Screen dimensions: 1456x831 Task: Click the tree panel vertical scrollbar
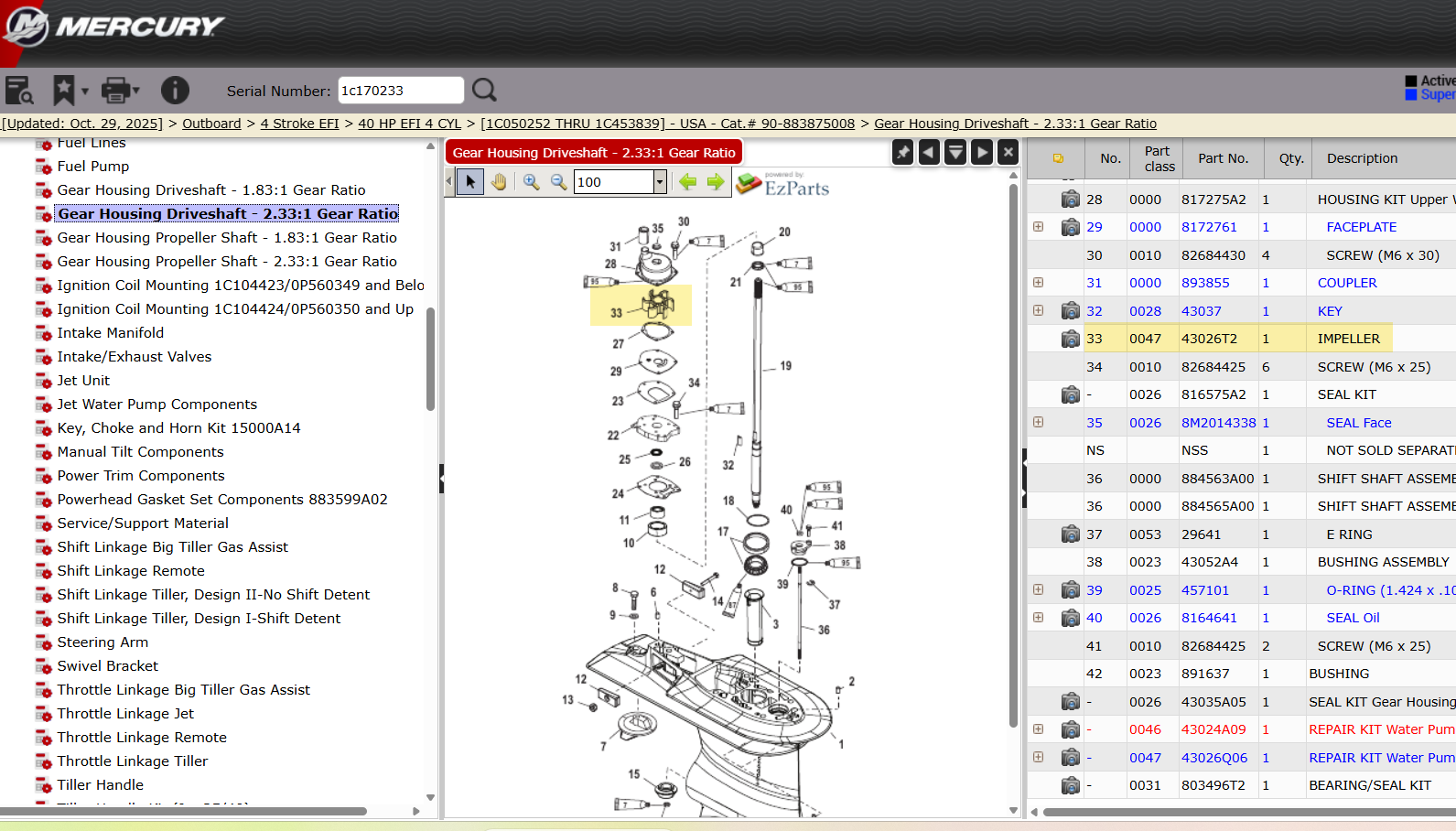click(430, 358)
